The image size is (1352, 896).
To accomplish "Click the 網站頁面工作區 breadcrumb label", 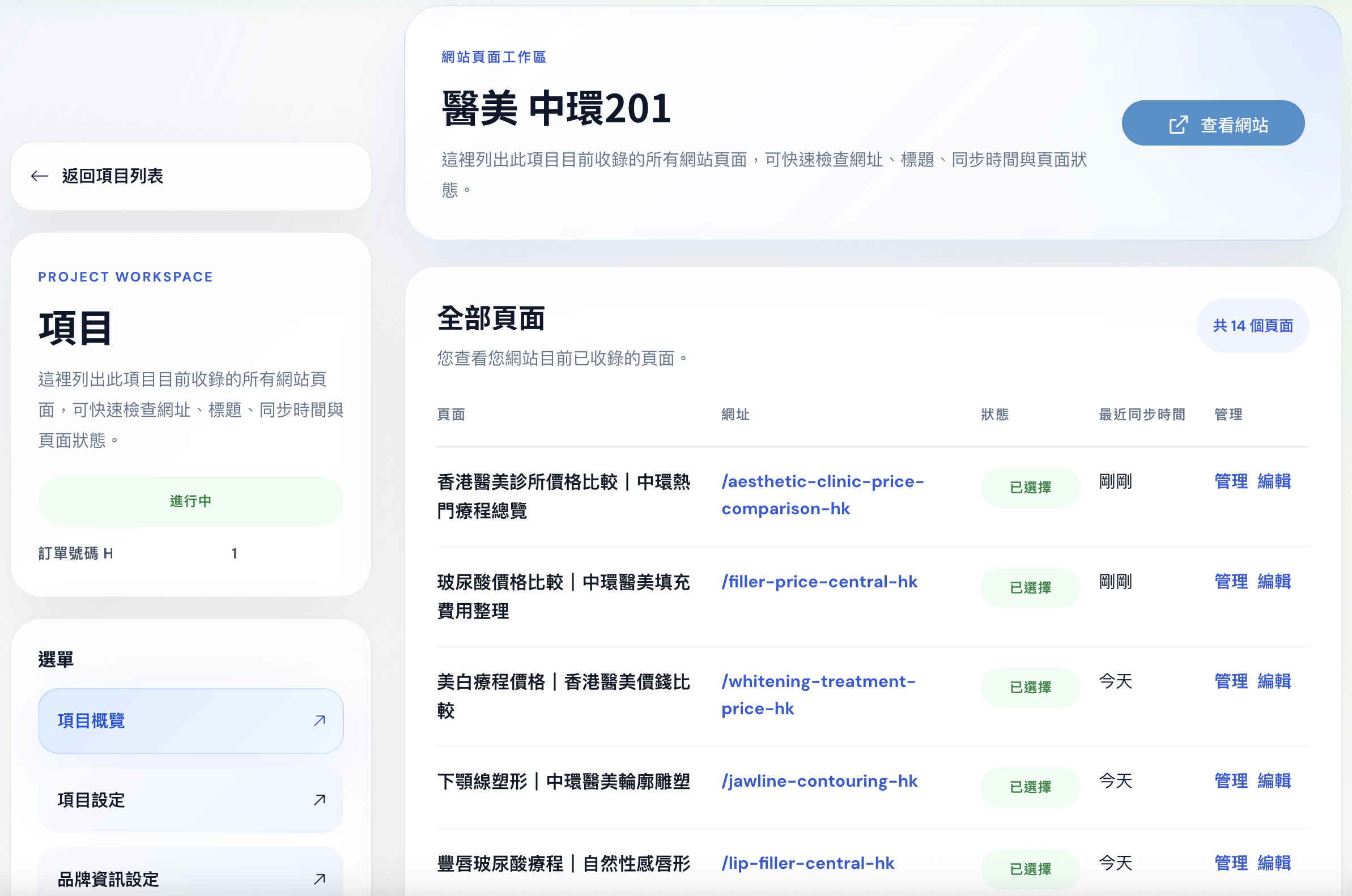I will (494, 57).
